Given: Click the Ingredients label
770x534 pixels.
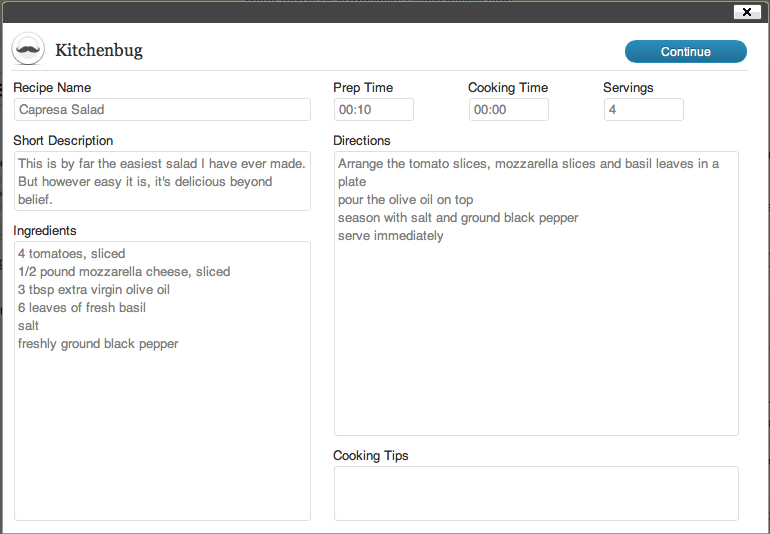Looking at the screenshot, I should (45, 230).
